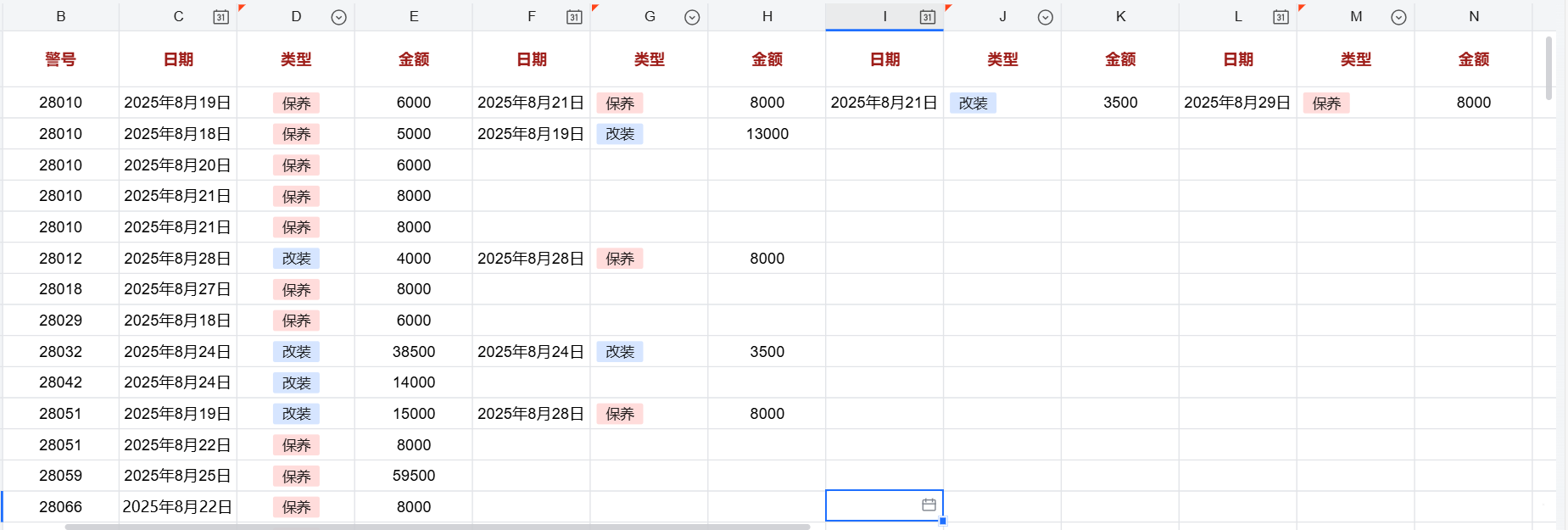
Task: Click the pink 保养 tag in column M
Action: pyautogui.click(x=1326, y=103)
